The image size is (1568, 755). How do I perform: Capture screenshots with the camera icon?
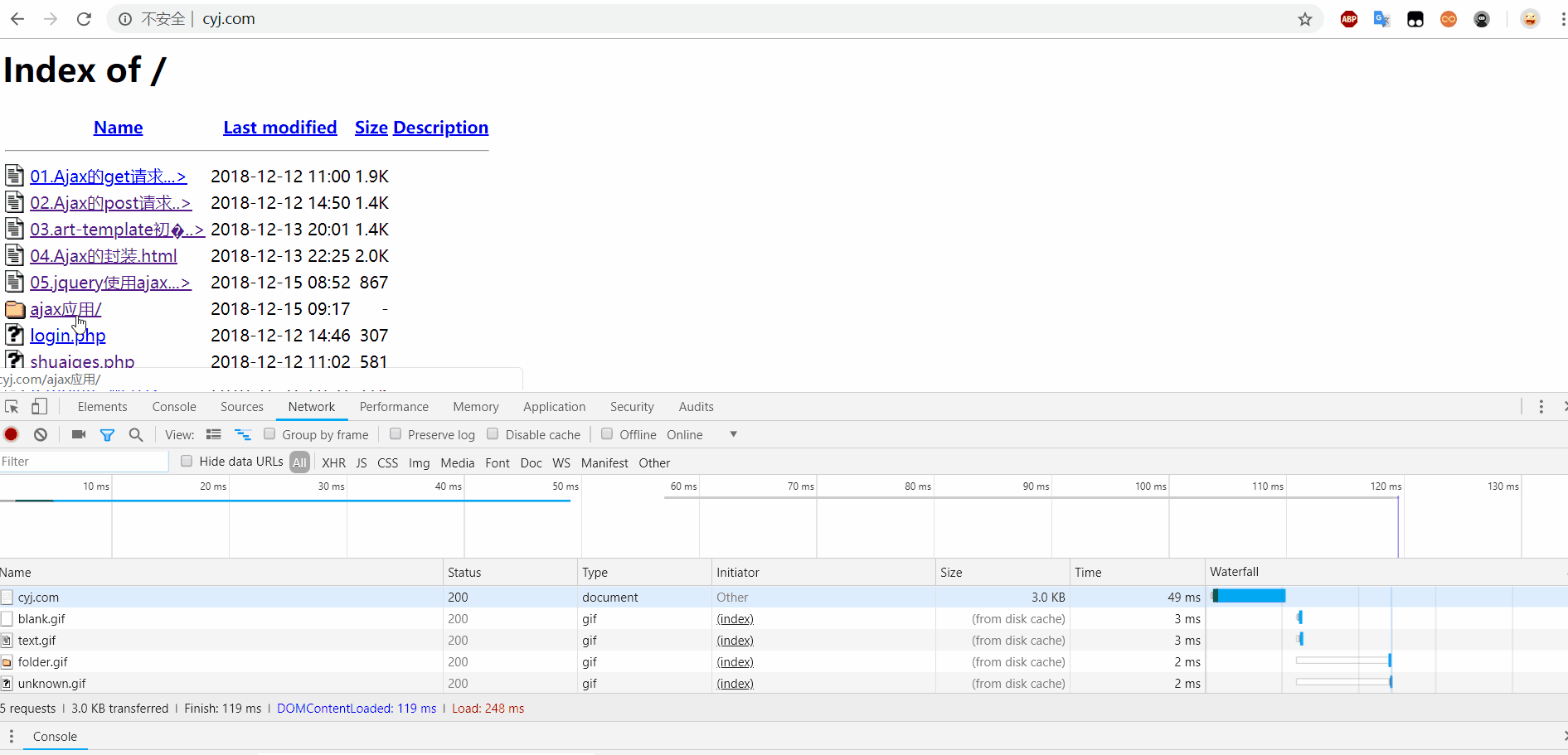click(x=79, y=434)
